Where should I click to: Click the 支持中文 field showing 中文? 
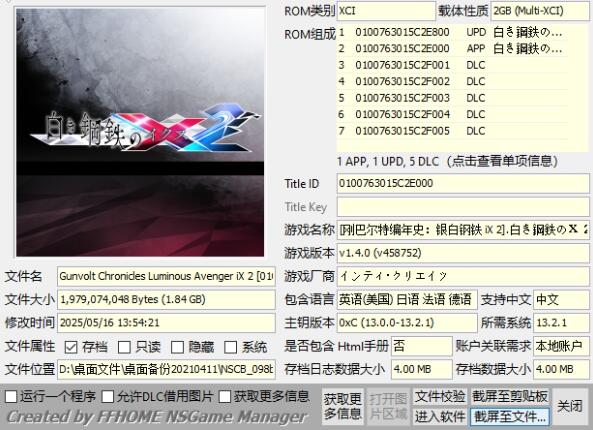[x=561, y=300]
